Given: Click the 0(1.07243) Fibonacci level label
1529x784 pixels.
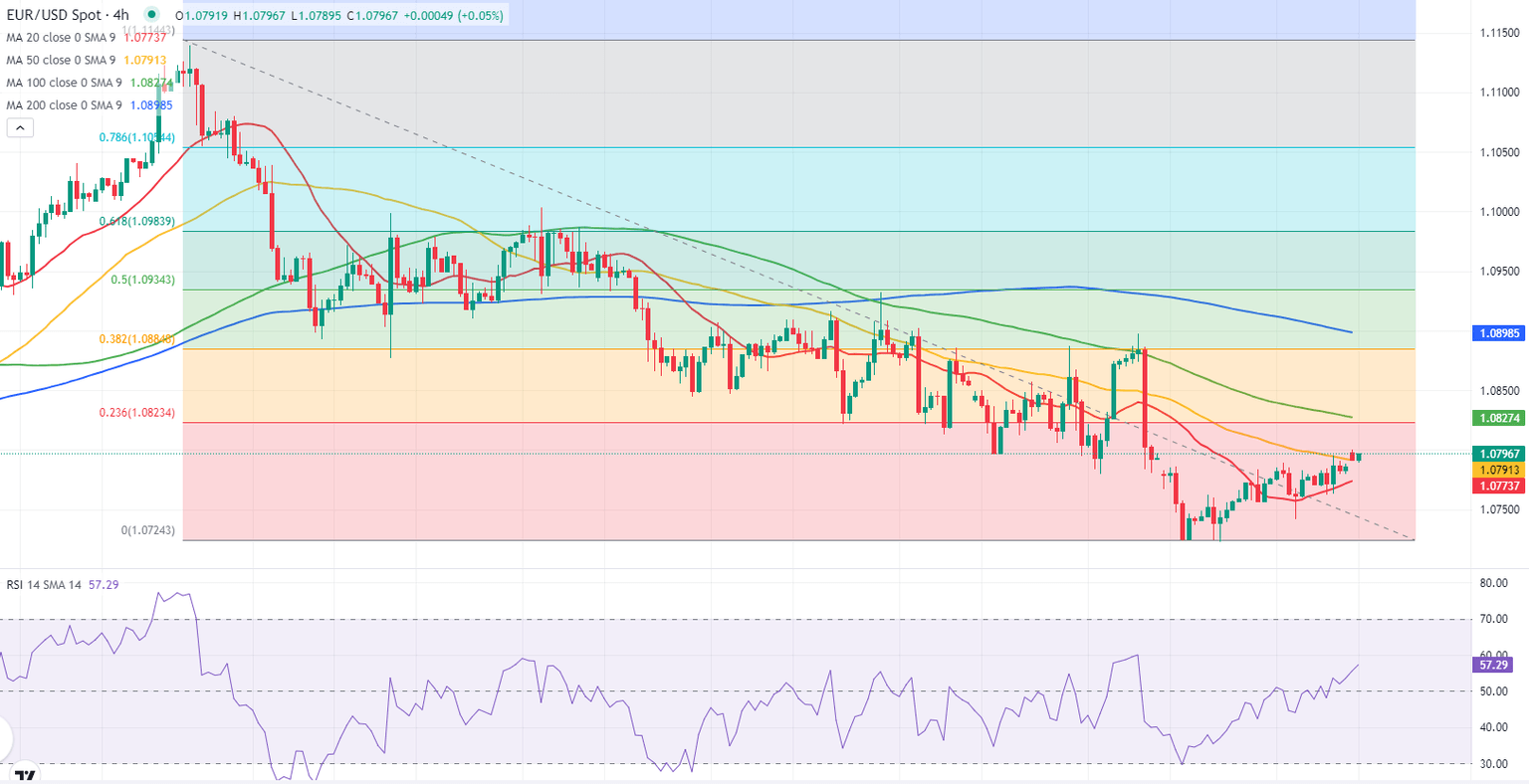Looking at the screenshot, I should (x=148, y=531).
